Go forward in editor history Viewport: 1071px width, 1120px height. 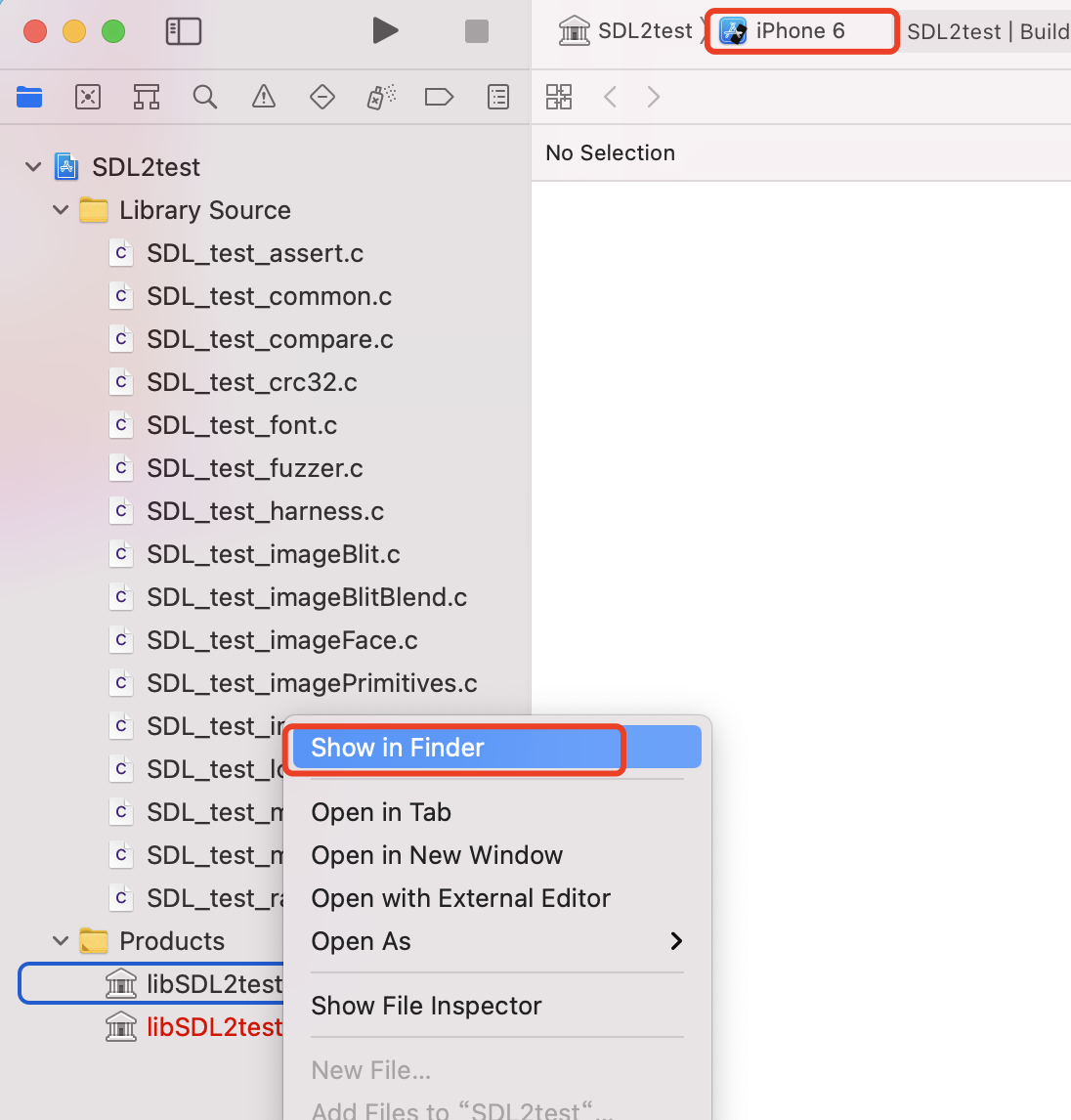(x=653, y=97)
